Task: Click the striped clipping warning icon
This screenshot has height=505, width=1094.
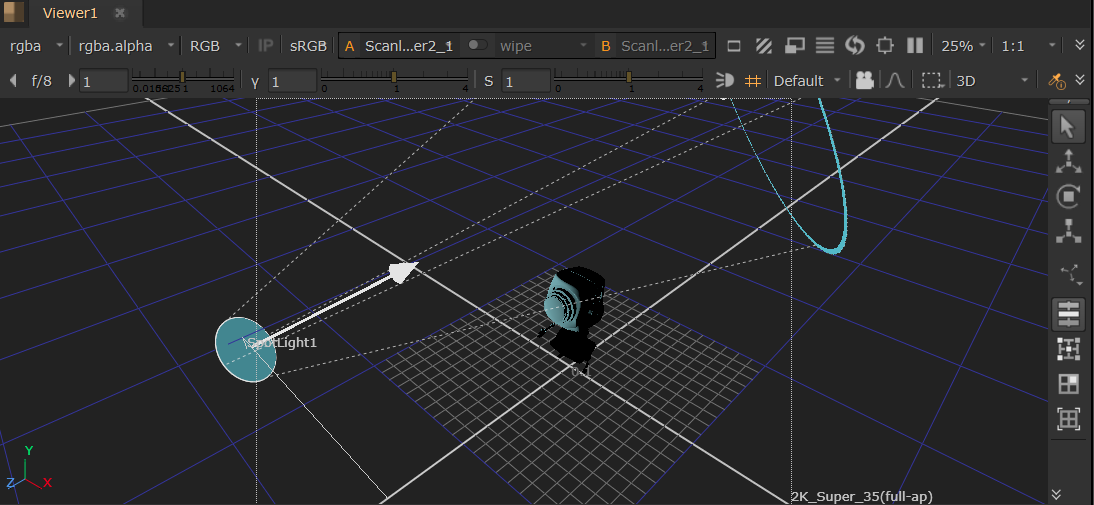Action: tap(764, 45)
